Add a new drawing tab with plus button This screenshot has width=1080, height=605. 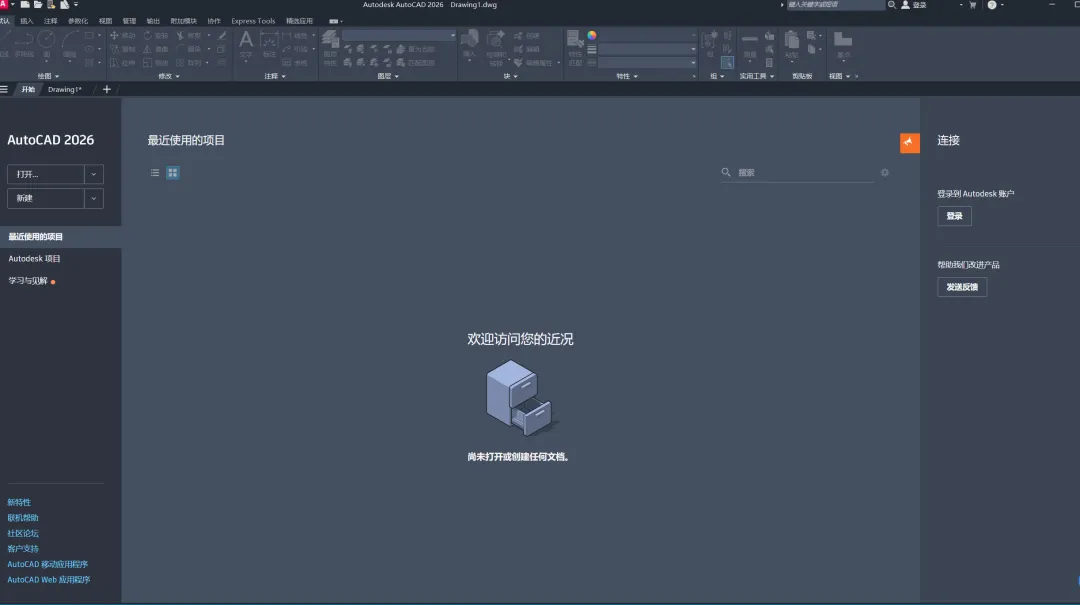click(107, 90)
